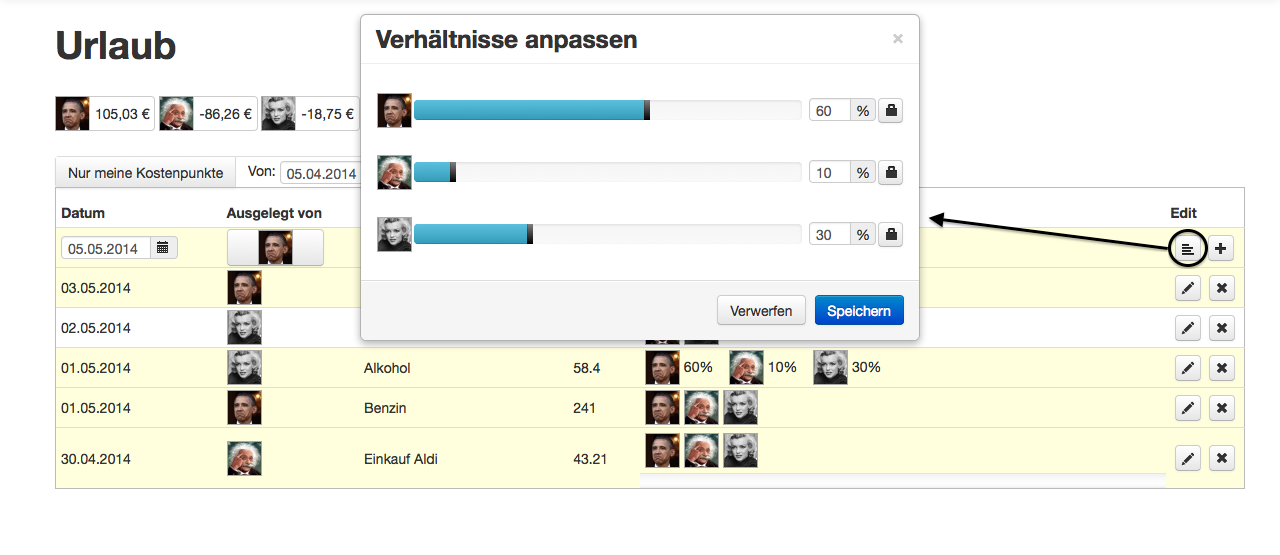Select the Nur meine Kostenpunkte tab
The image size is (1280, 555).
click(145, 173)
